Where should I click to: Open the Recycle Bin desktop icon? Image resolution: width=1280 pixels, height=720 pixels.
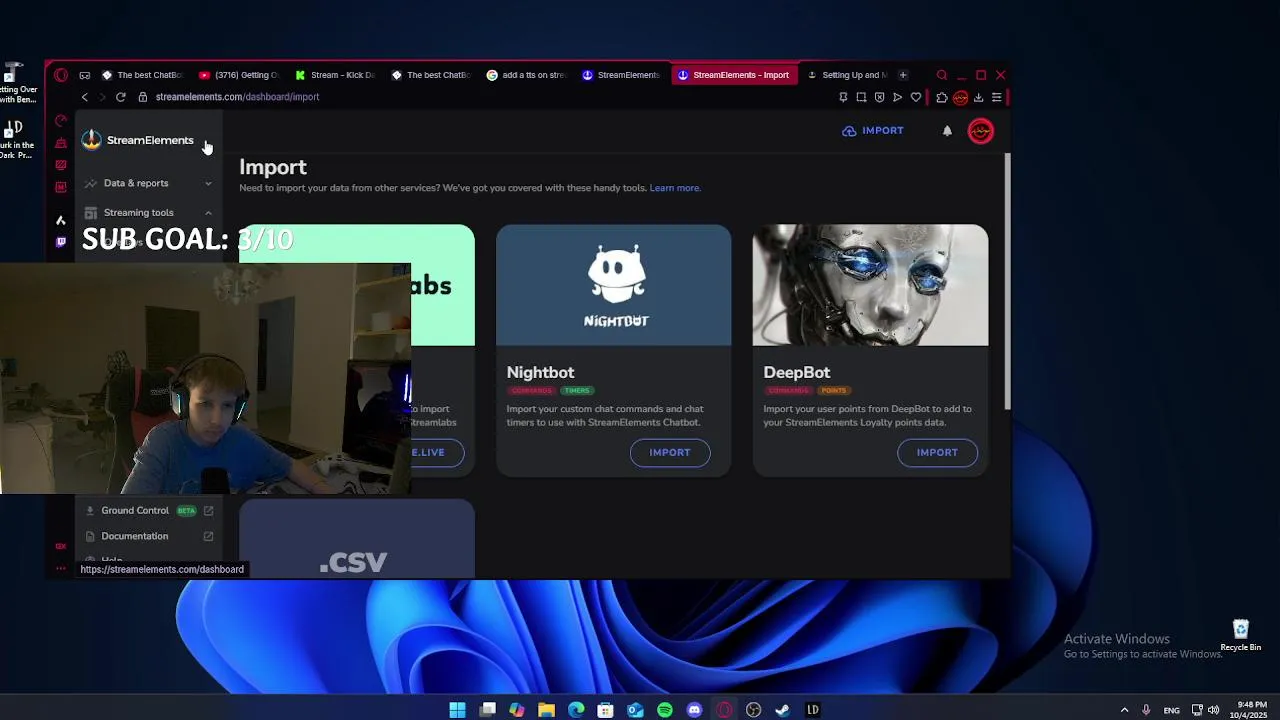(x=1241, y=635)
